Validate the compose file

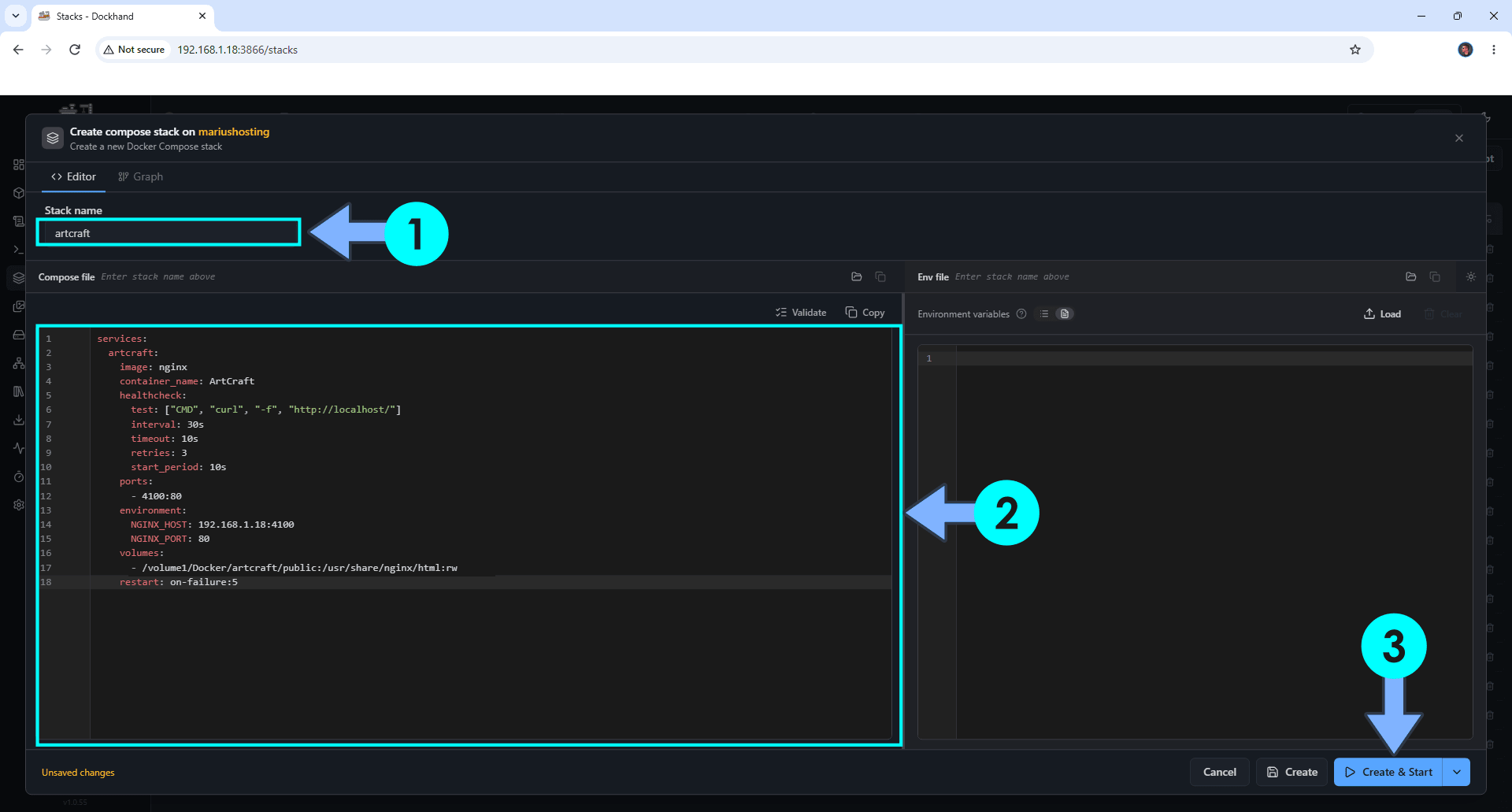tap(801, 313)
